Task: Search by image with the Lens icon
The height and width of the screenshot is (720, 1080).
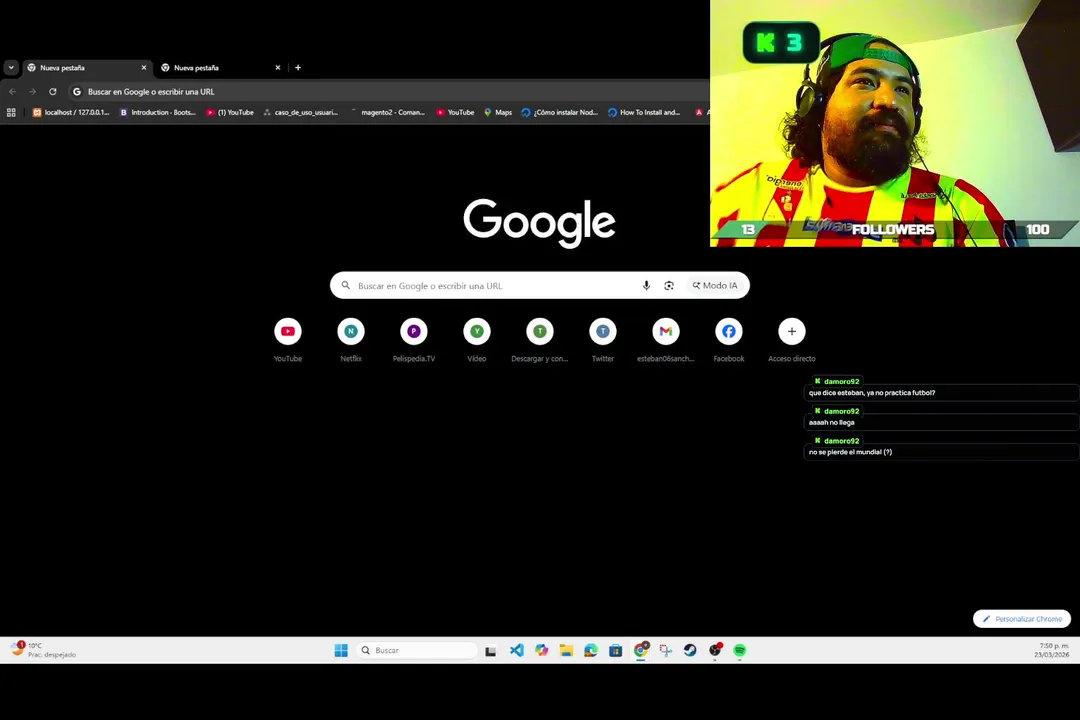Action: (x=669, y=285)
